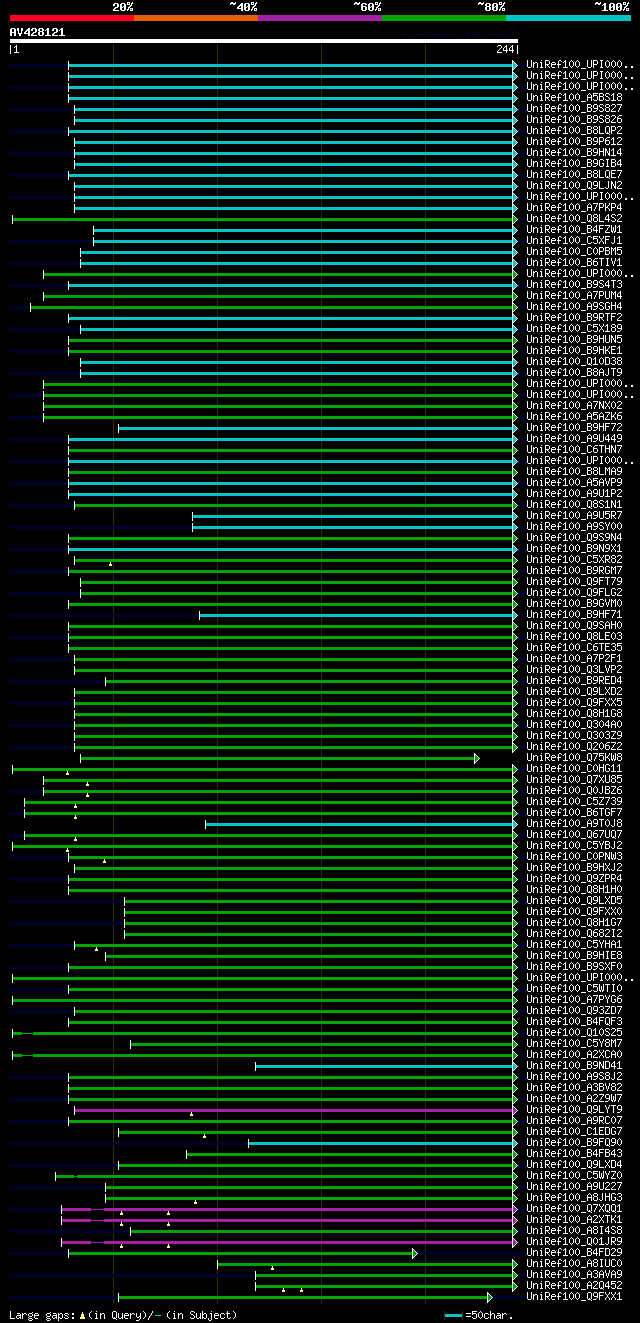Click the white query sequence bar
The image size is (640, 1323).
tap(264, 41)
